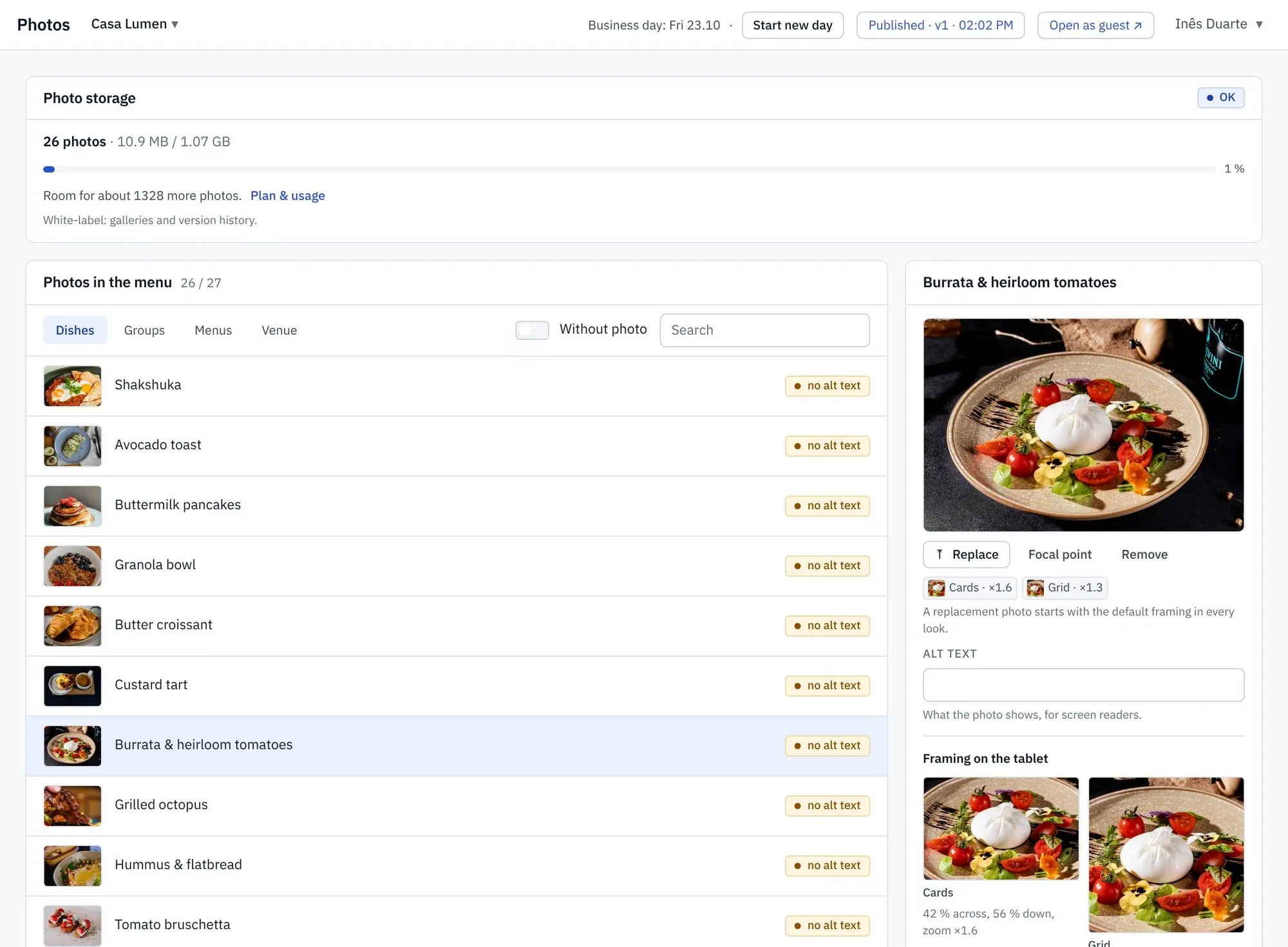Click the Cards ×1.6 chip thumbnail icon
Image resolution: width=1288 pixels, height=947 pixels.
(936, 588)
